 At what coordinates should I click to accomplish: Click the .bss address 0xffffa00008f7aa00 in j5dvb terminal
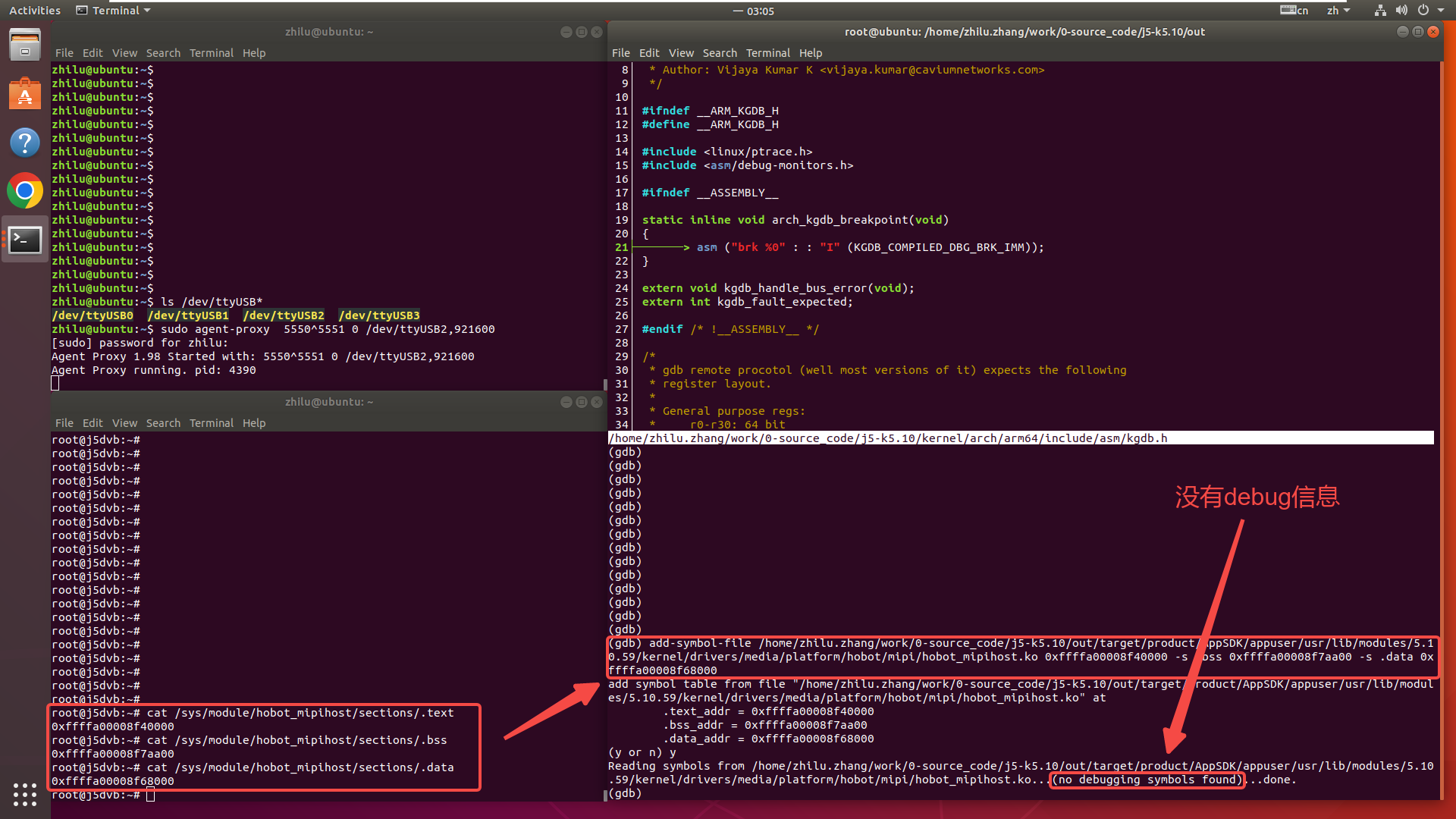point(113,754)
